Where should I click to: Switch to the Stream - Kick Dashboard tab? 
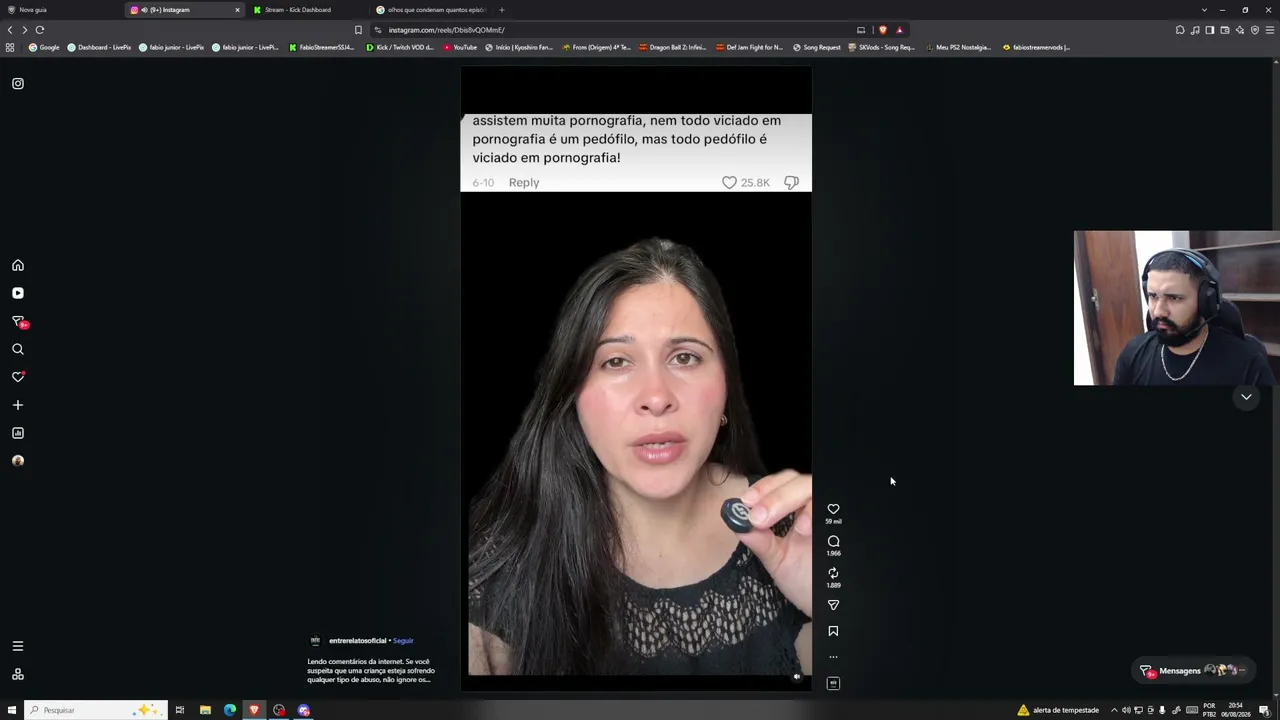pos(307,10)
